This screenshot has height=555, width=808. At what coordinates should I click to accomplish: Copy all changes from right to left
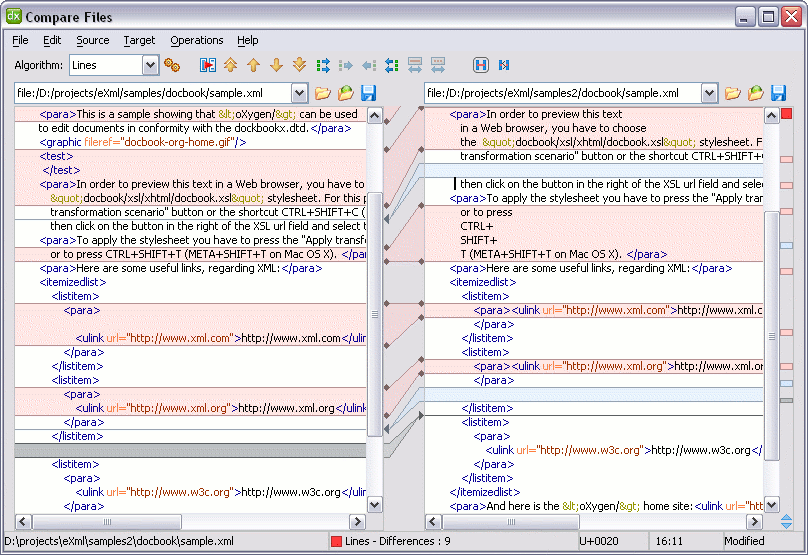point(391,65)
